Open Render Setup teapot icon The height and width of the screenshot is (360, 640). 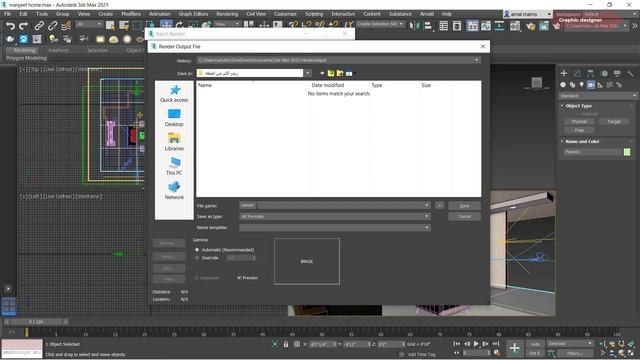pyautogui.click(x=531, y=26)
